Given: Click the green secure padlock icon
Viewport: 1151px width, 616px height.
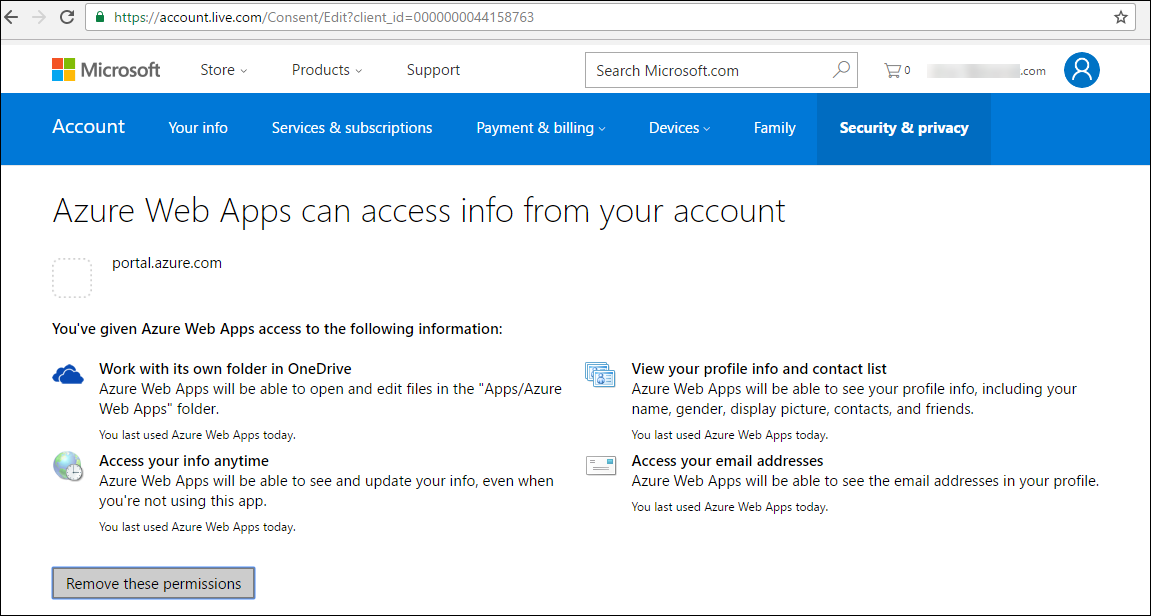Looking at the screenshot, I should pos(100,17).
